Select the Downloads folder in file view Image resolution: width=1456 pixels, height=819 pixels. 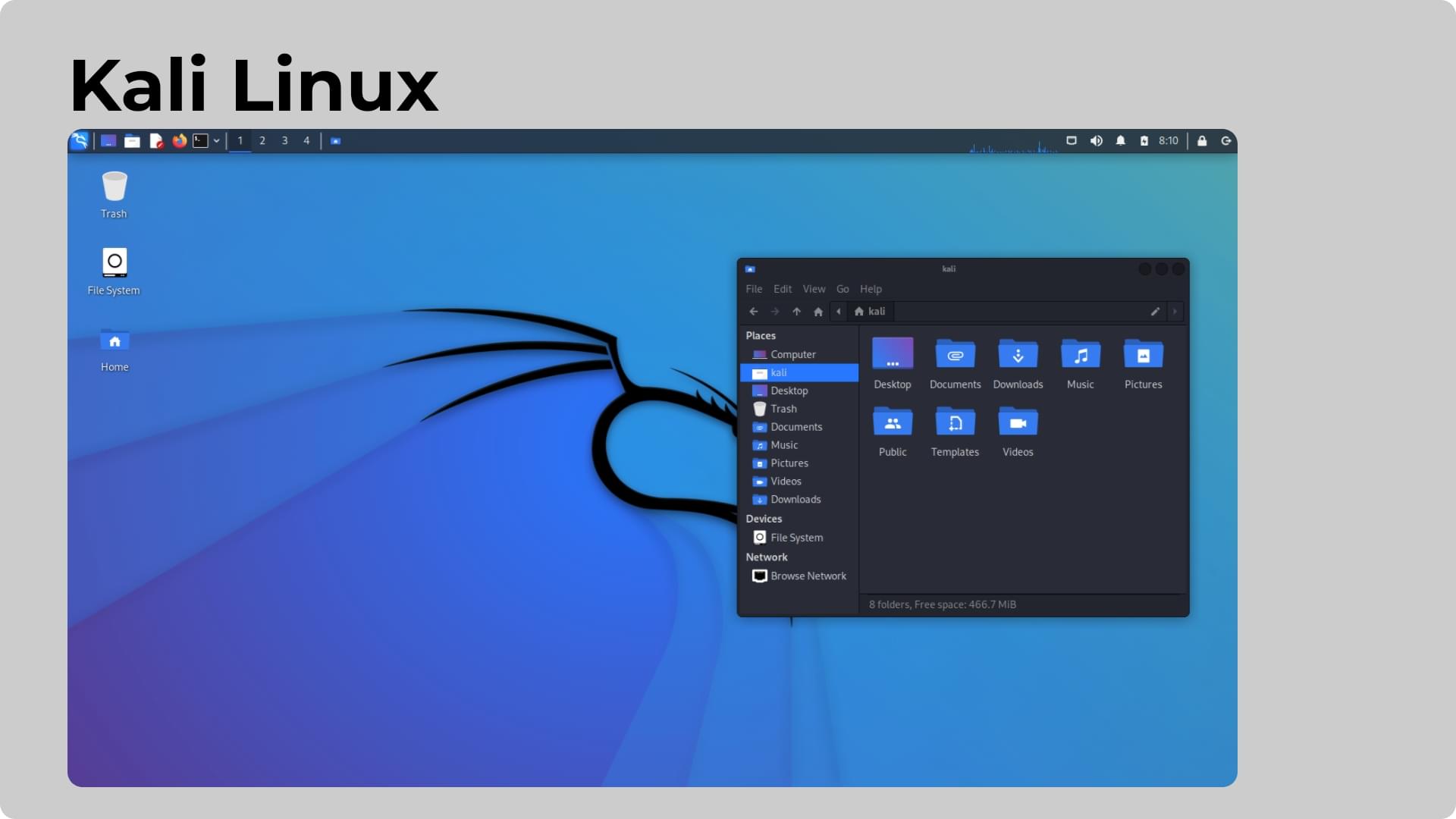1018,364
